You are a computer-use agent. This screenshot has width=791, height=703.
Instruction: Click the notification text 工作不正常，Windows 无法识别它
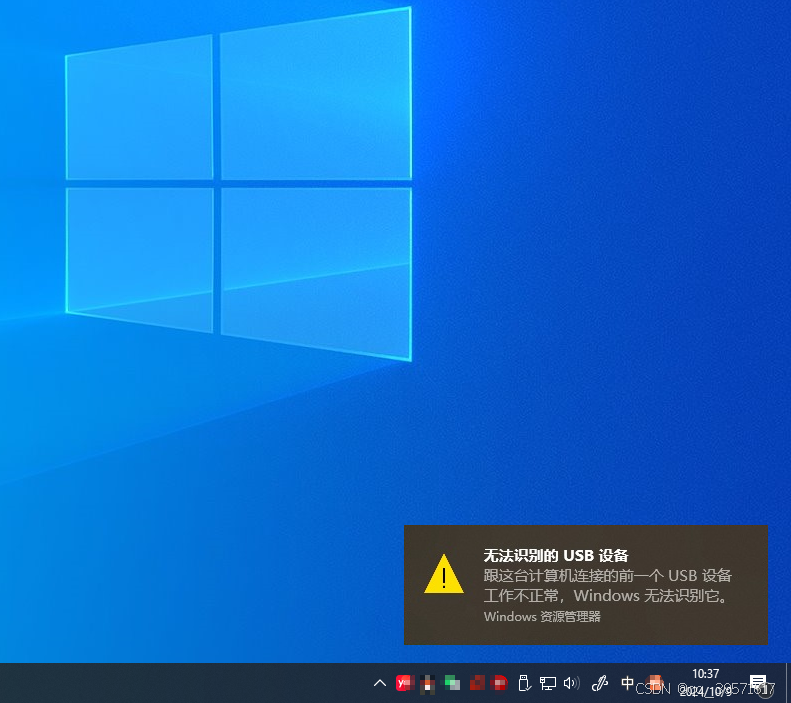[x=607, y=596]
